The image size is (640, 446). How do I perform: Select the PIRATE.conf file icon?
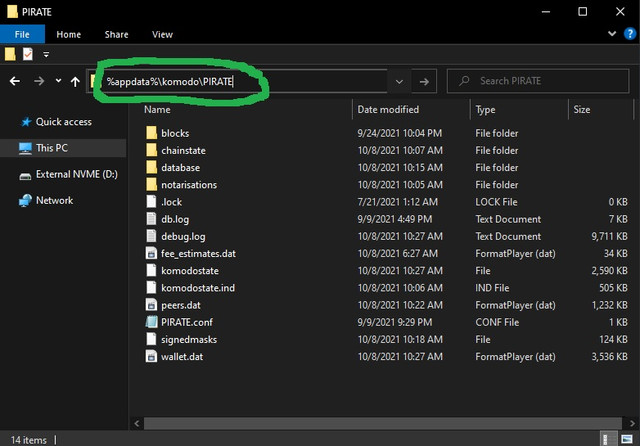tap(151, 322)
